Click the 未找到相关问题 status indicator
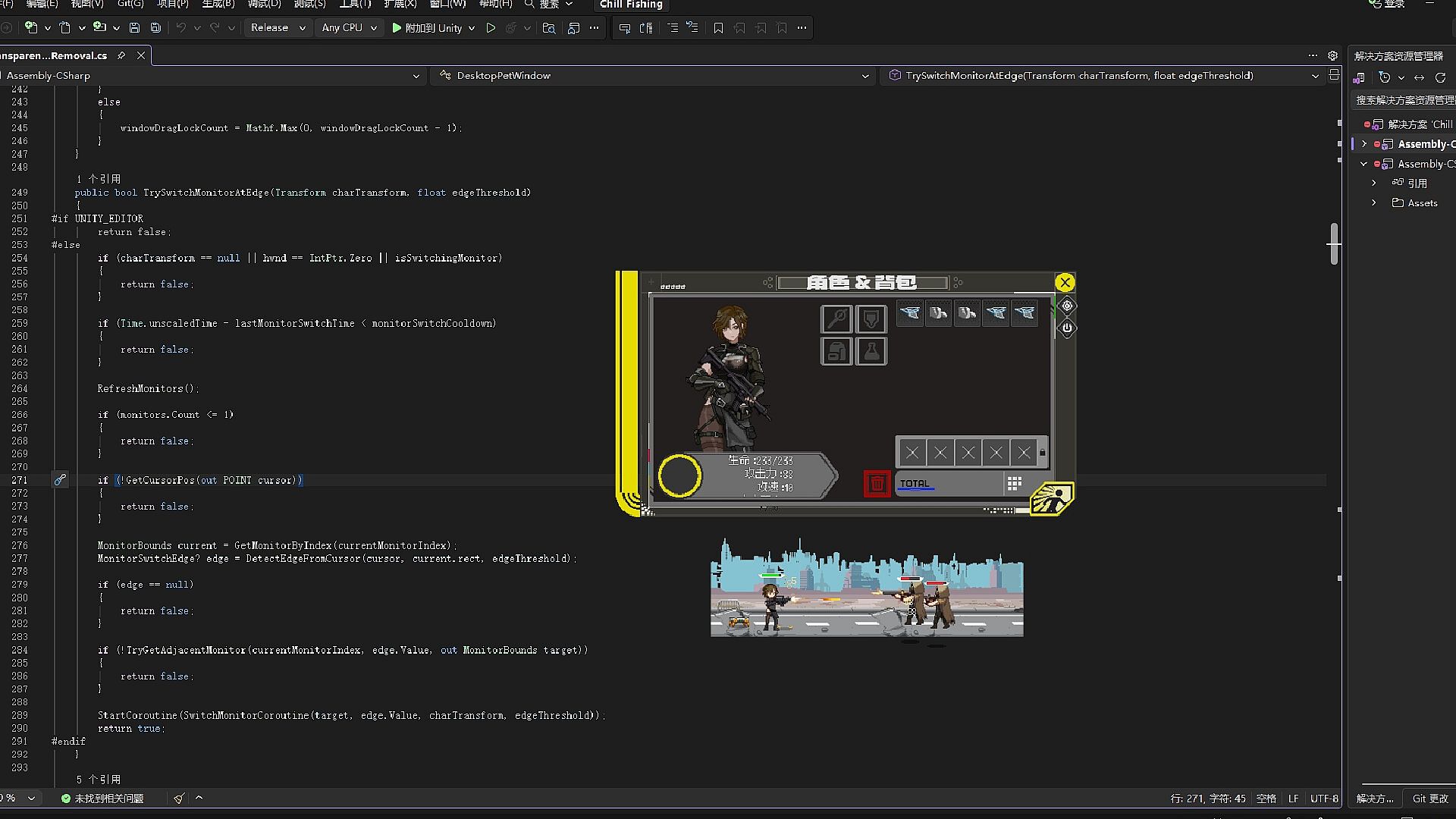This screenshot has width=1456, height=819. coord(102,798)
